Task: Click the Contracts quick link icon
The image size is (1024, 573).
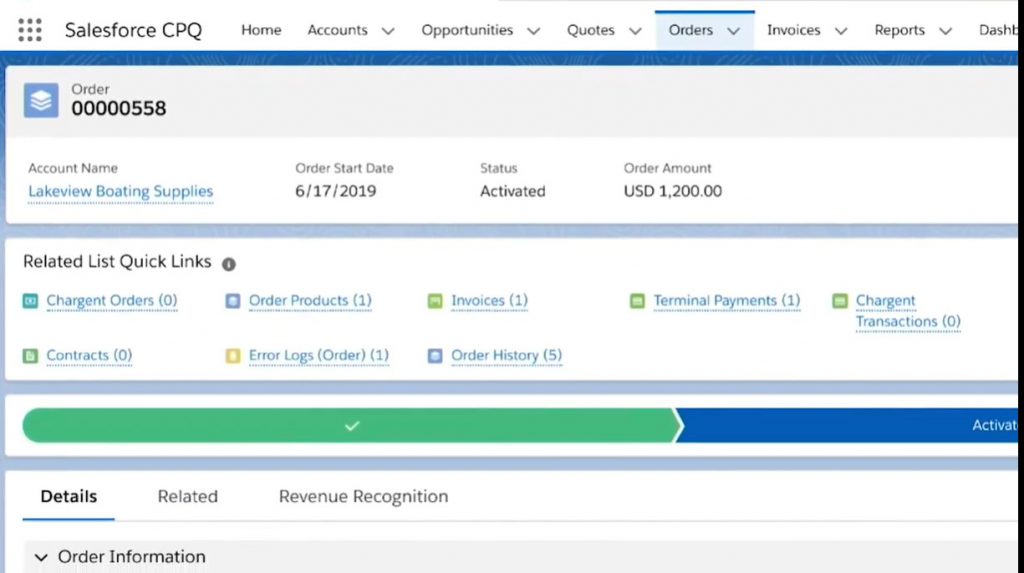Action: tap(31, 355)
